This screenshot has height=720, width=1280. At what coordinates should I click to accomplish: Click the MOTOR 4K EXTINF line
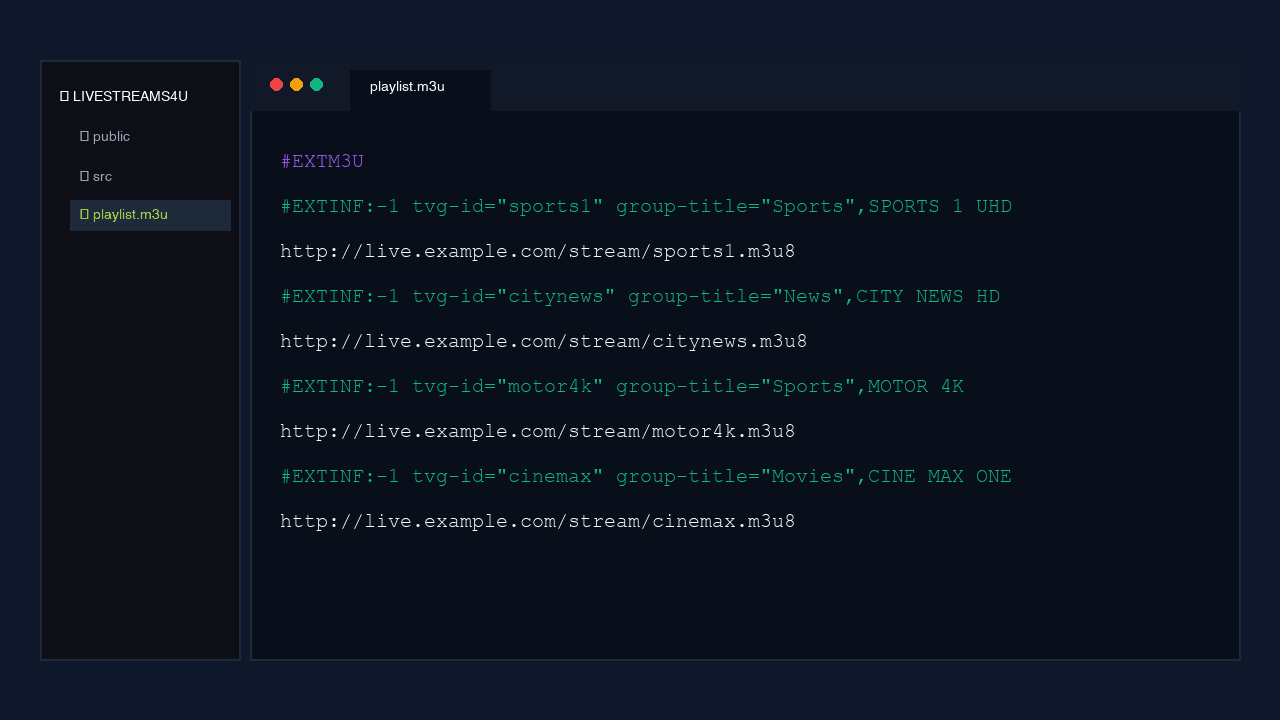622,386
